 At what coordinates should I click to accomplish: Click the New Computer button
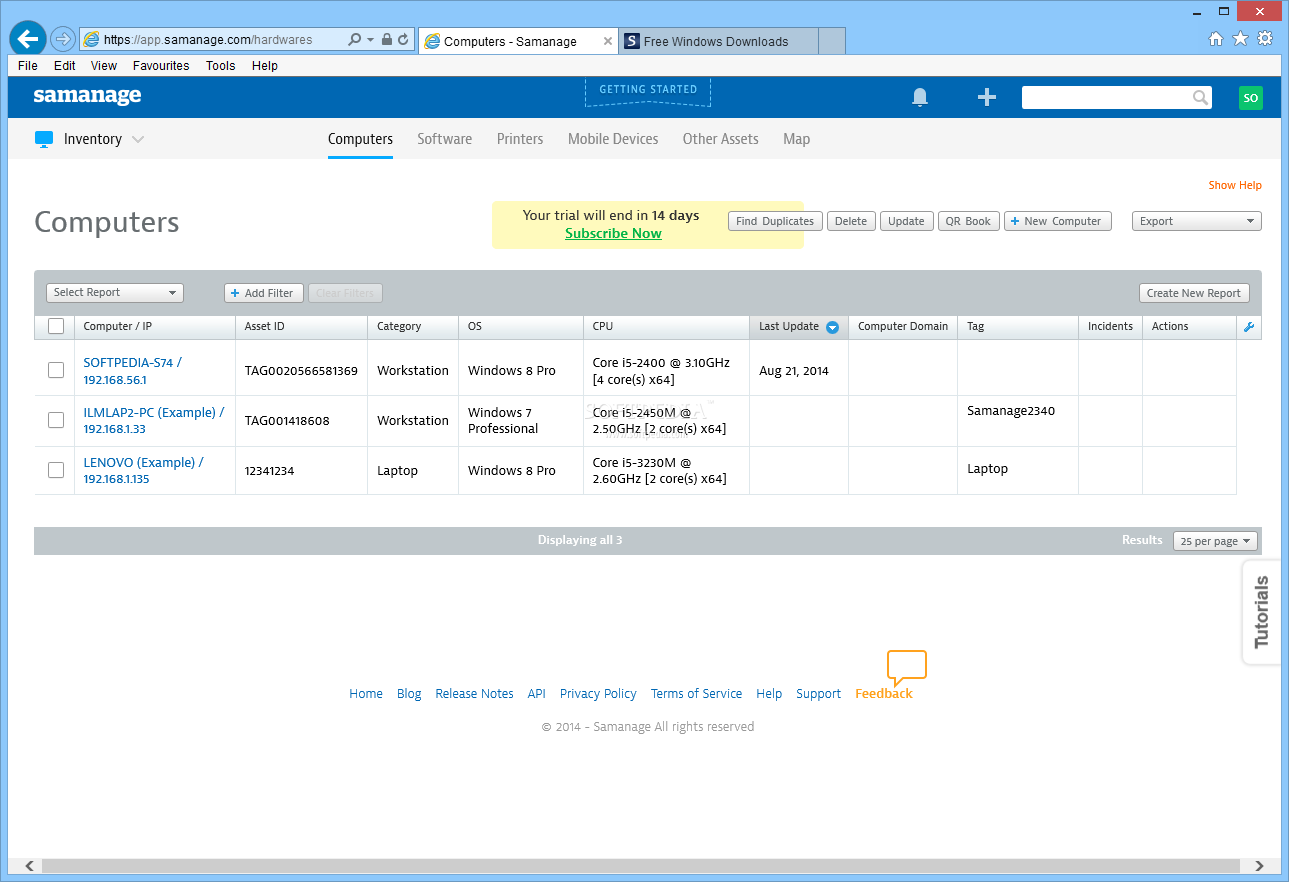(x=1058, y=221)
